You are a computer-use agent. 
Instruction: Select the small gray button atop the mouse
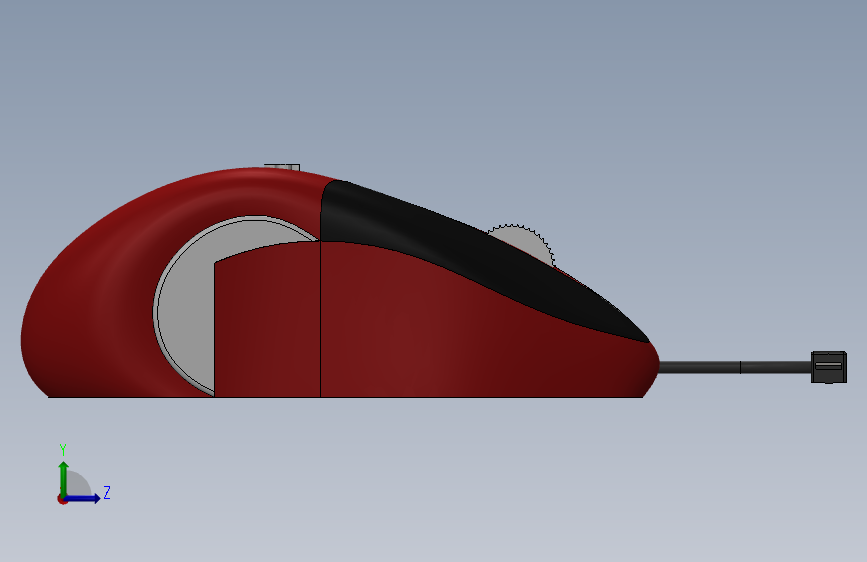pyautogui.click(x=283, y=167)
